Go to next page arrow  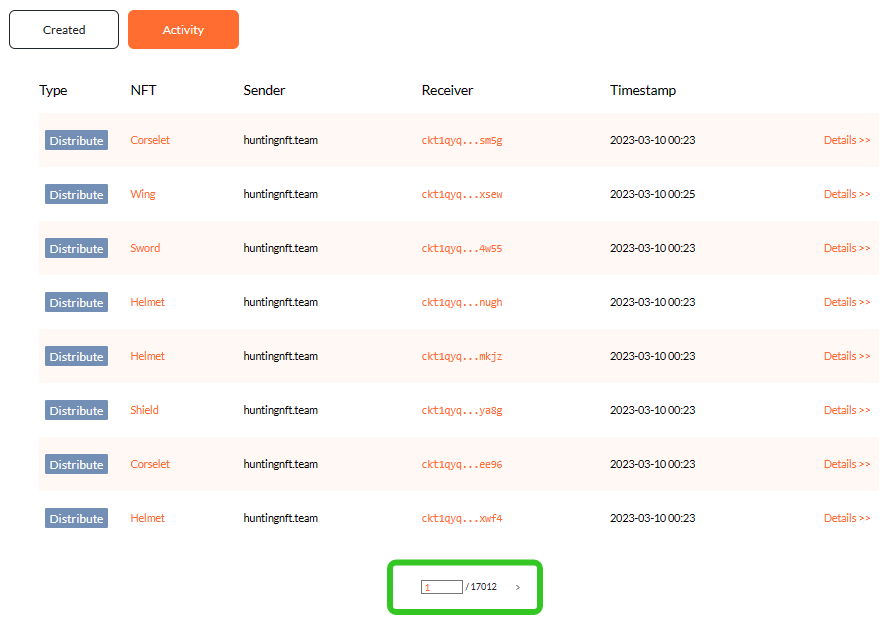518,587
